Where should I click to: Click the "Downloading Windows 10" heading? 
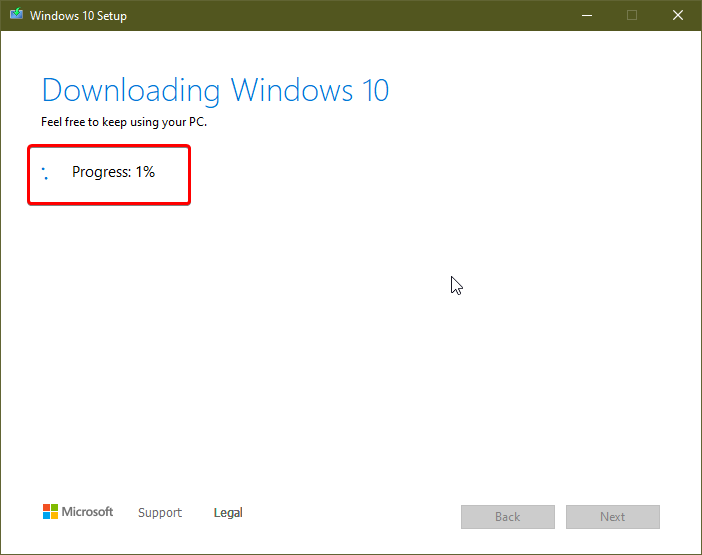click(215, 91)
